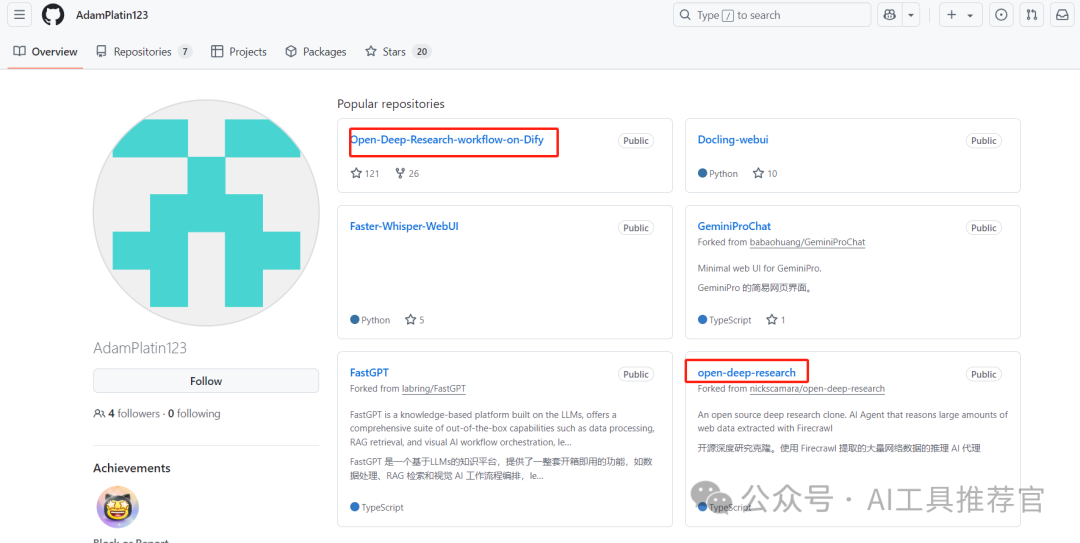
Task: Open the FastGPT repository
Action: tap(369, 372)
